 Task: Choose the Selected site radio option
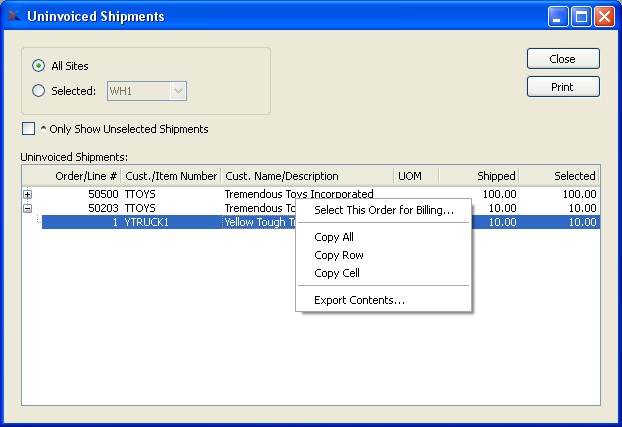(x=39, y=91)
